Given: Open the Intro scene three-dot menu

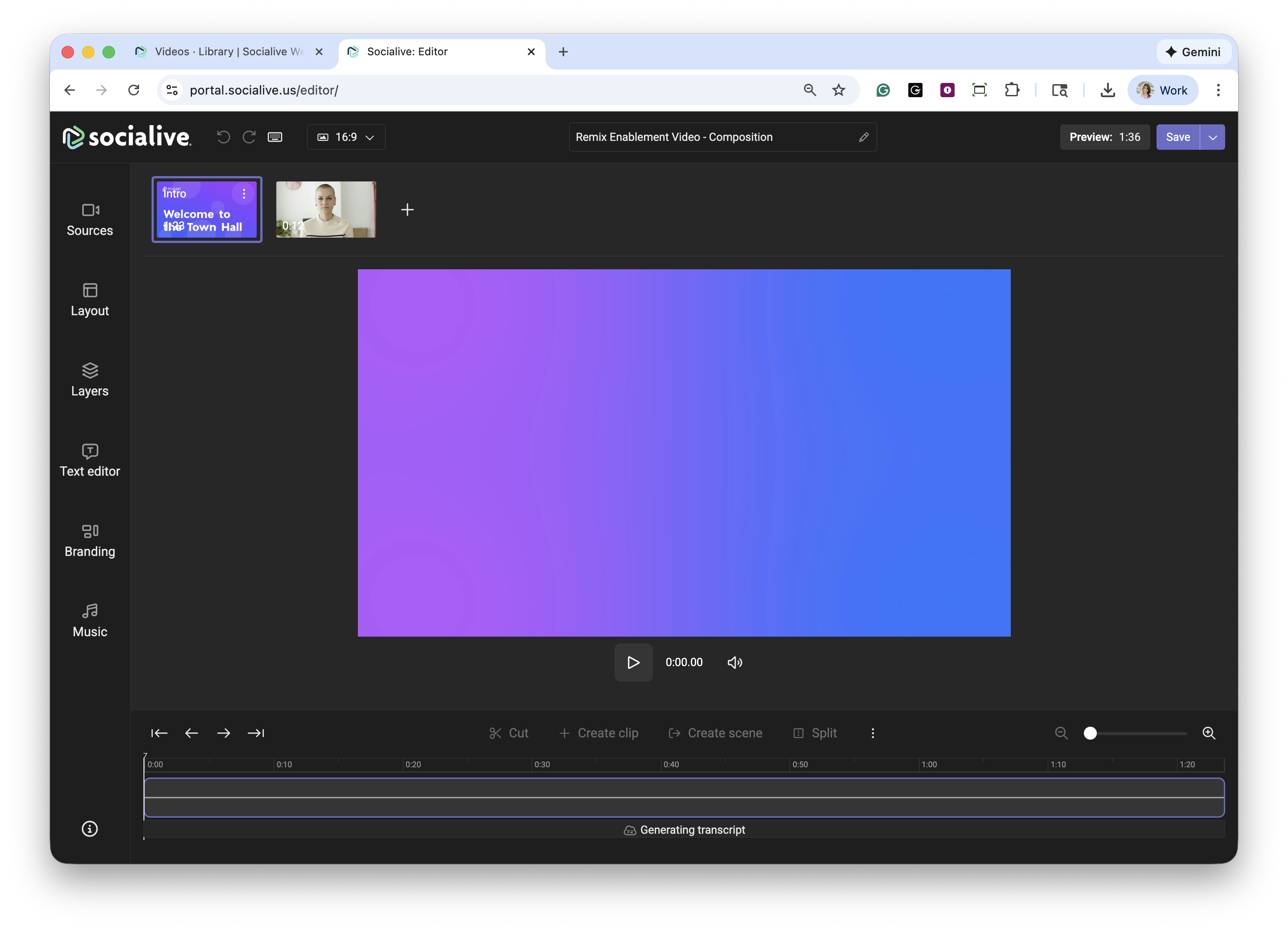Looking at the screenshot, I should (x=244, y=194).
